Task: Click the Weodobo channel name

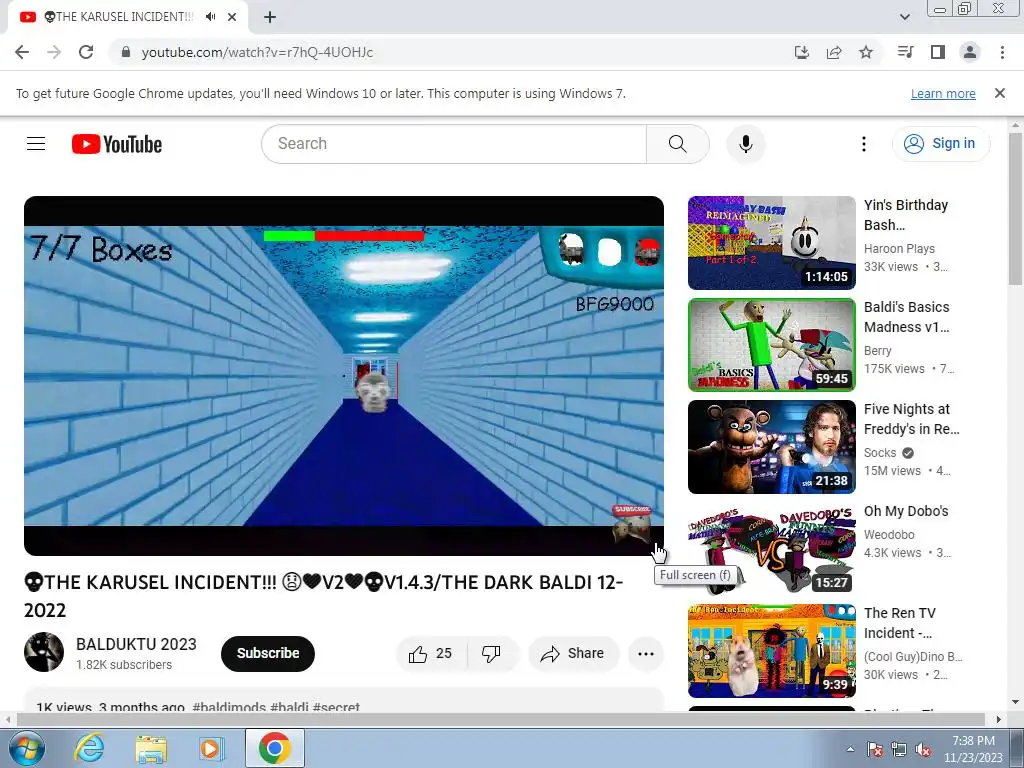Action: 889,535
